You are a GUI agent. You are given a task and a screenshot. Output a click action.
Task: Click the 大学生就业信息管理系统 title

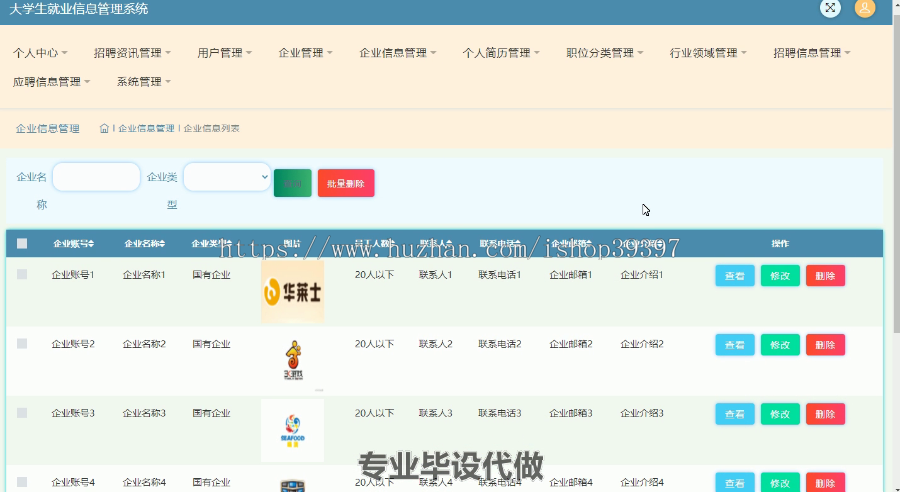(79, 9)
